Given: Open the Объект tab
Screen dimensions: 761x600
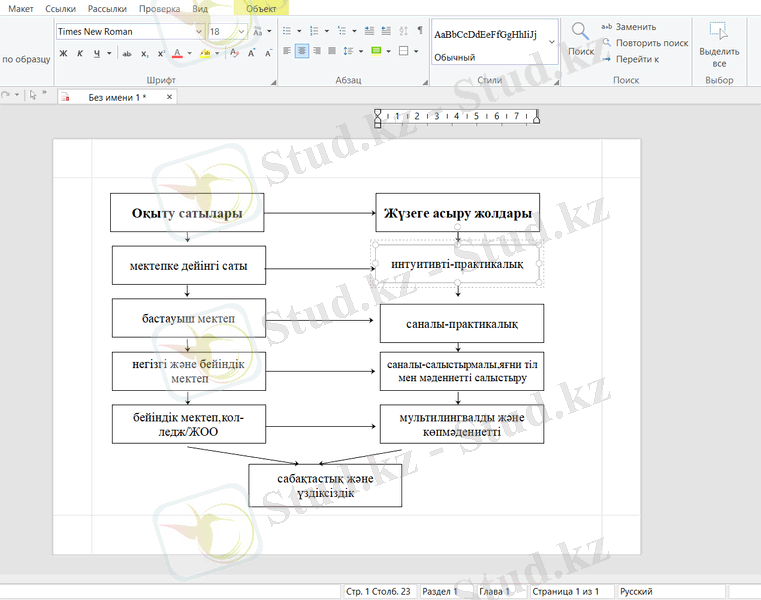Looking at the screenshot, I should click(x=261, y=8).
